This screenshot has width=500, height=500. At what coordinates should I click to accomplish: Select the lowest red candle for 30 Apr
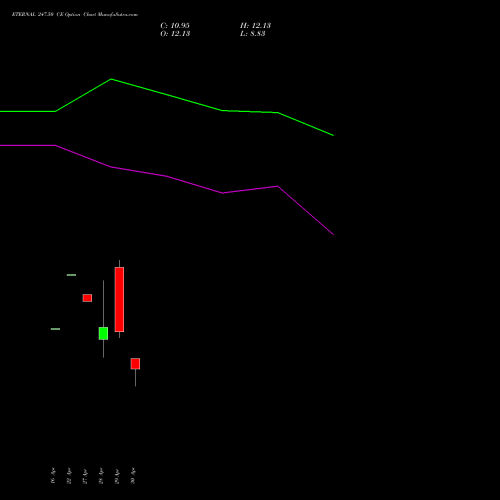pos(135,364)
